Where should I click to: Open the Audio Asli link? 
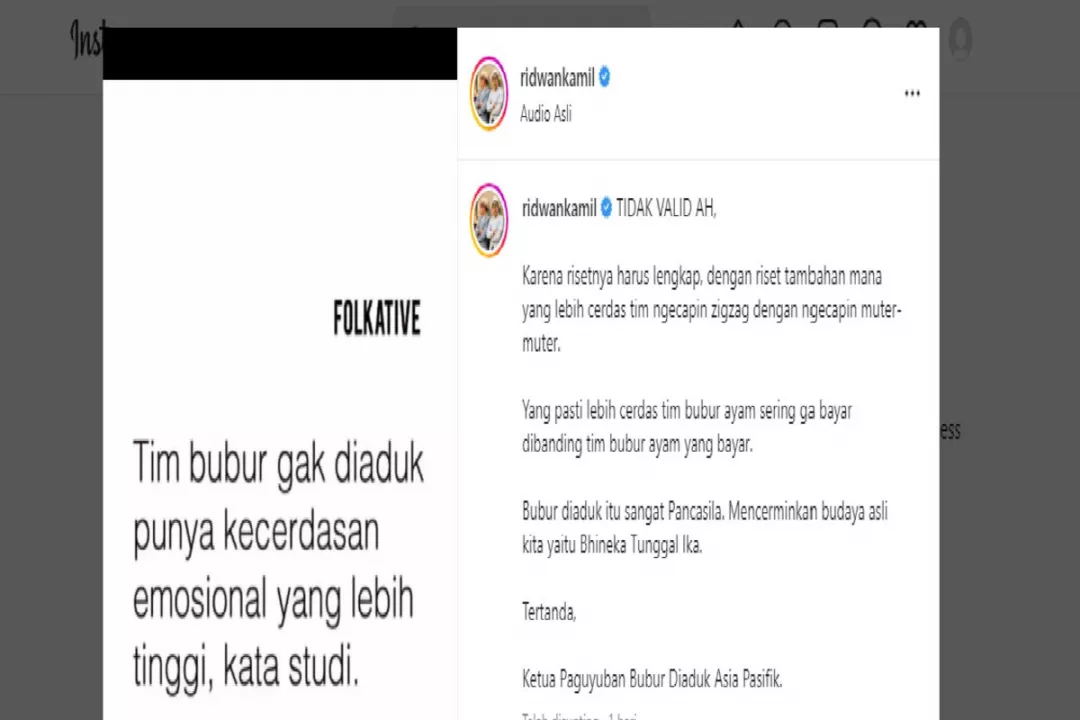(546, 114)
